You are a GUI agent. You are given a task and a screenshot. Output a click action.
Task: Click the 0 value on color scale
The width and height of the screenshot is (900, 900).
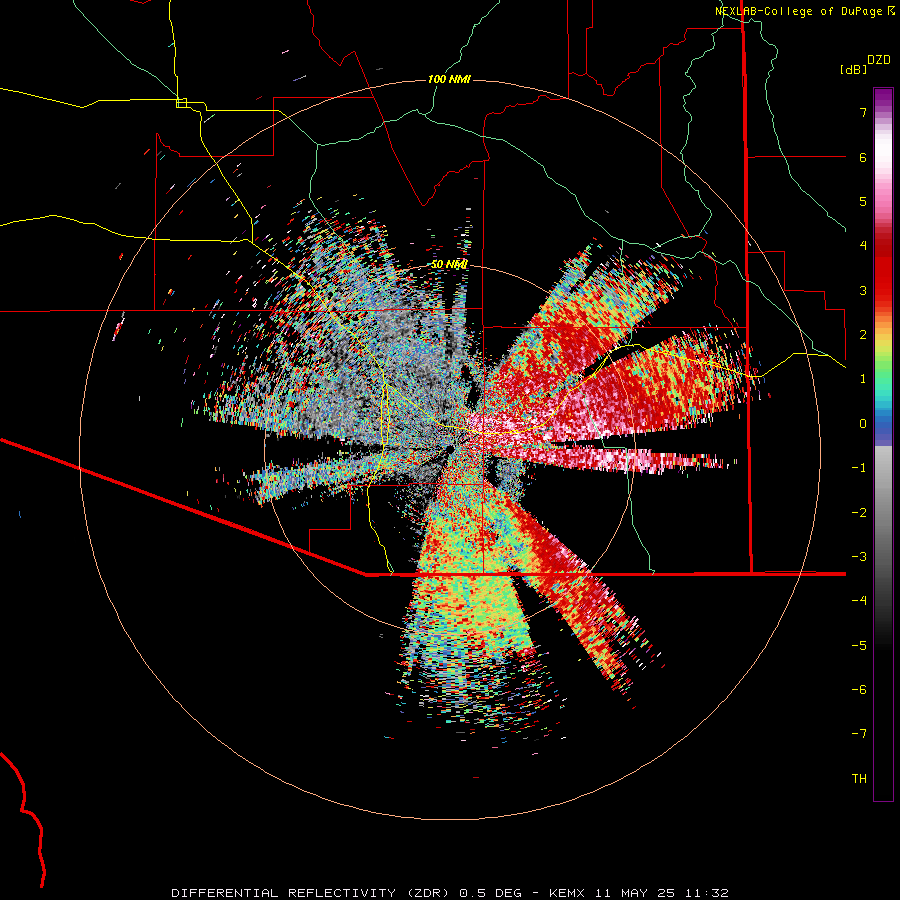click(863, 424)
